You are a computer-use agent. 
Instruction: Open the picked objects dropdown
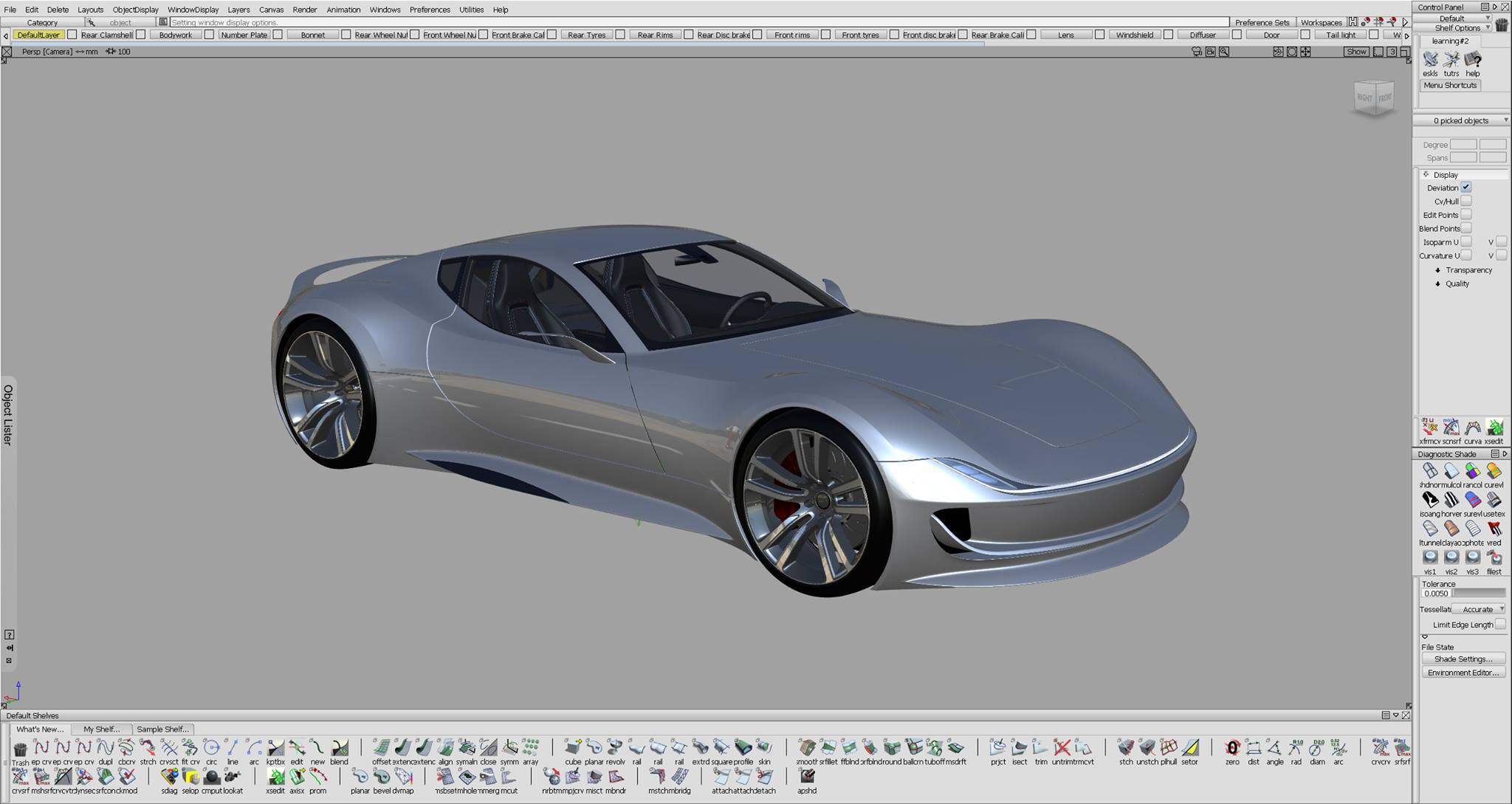pos(1462,120)
